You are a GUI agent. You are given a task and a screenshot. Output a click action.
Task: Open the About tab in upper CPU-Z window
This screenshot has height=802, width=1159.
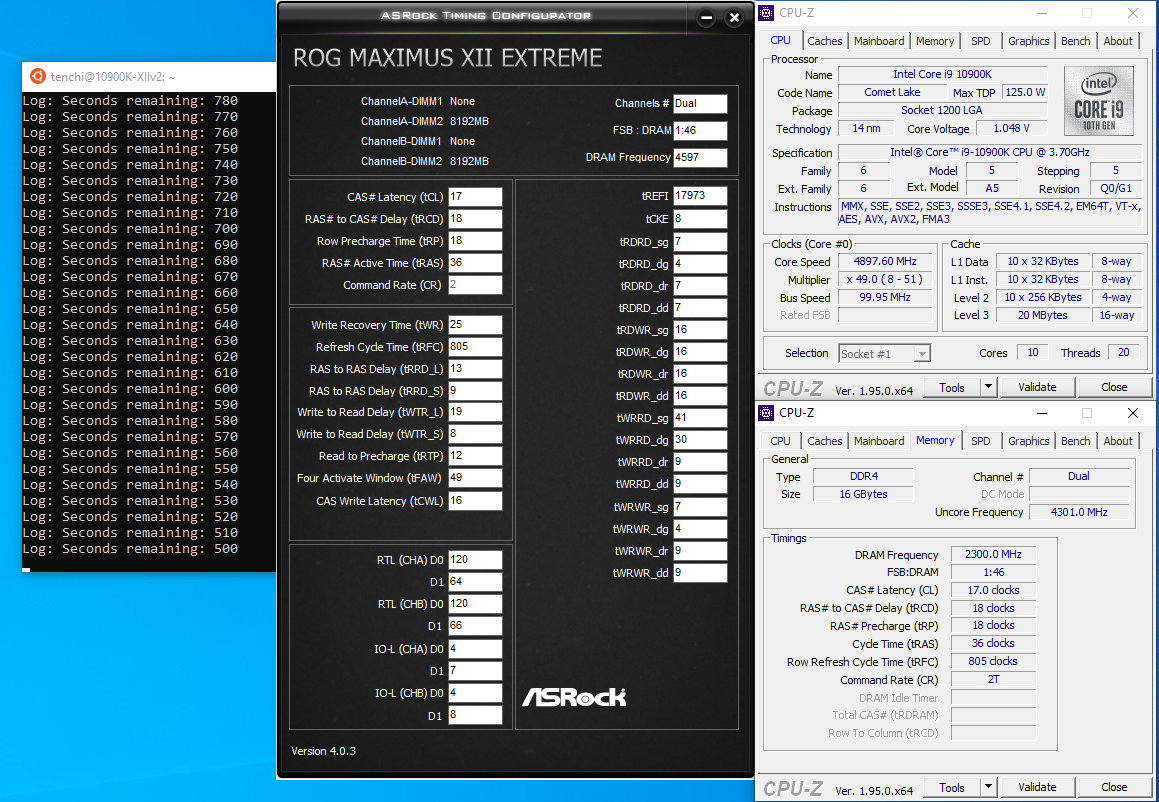click(1118, 41)
